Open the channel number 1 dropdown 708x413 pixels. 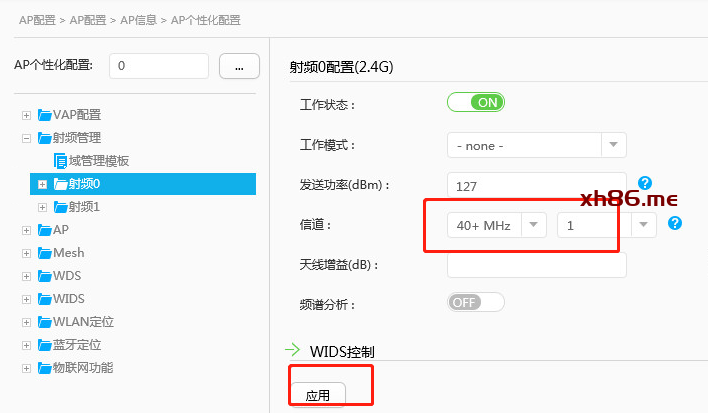(x=606, y=225)
